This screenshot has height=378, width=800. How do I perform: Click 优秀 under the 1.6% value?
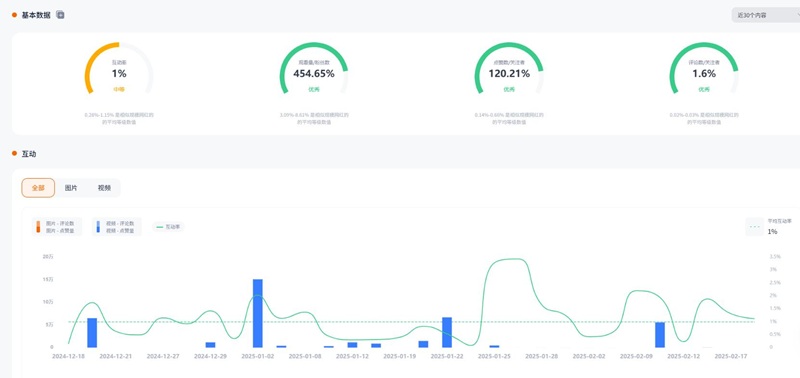(x=704, y=89)
